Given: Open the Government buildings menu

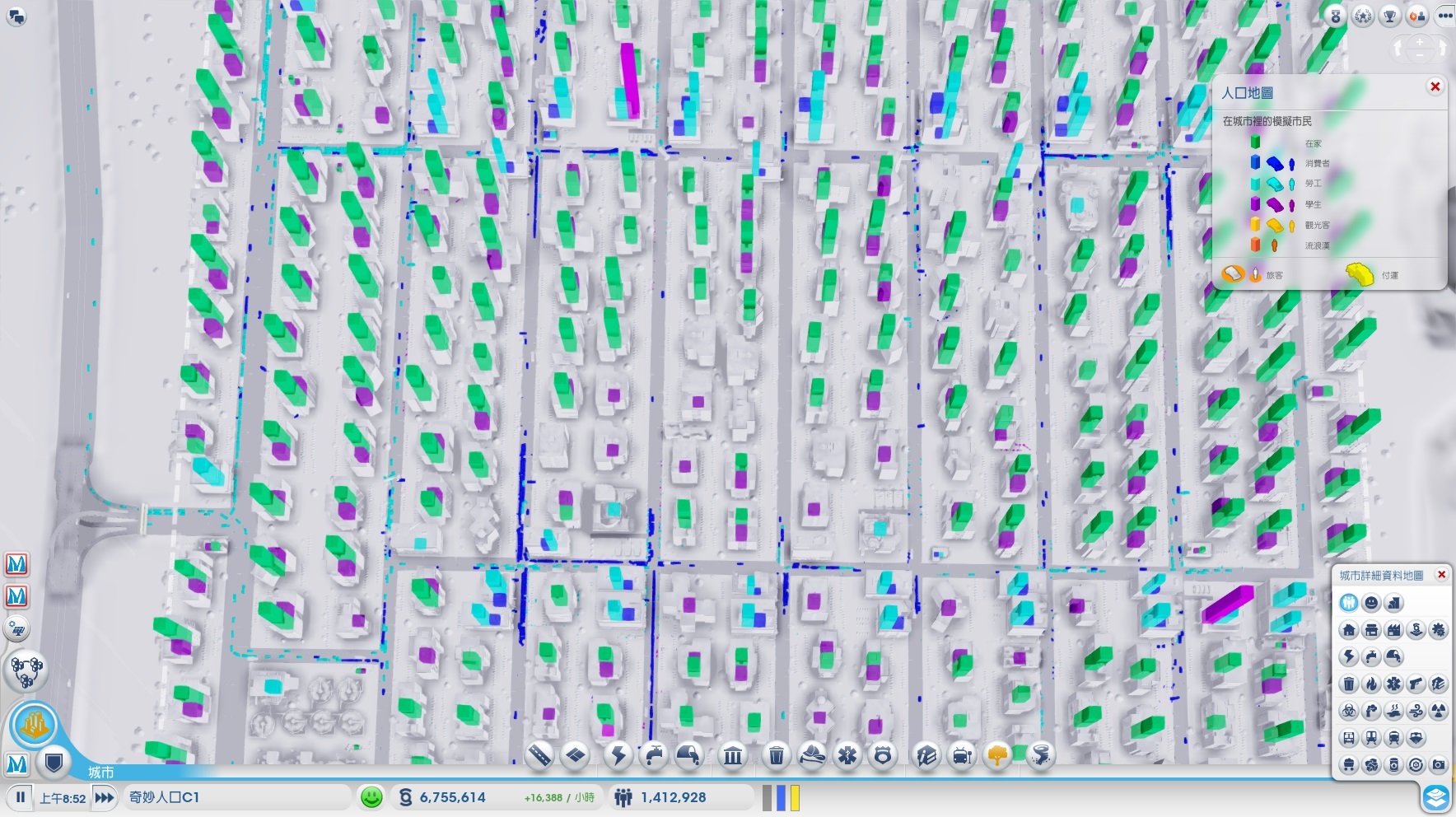Looking at the screenshot, I should (732, 754).
